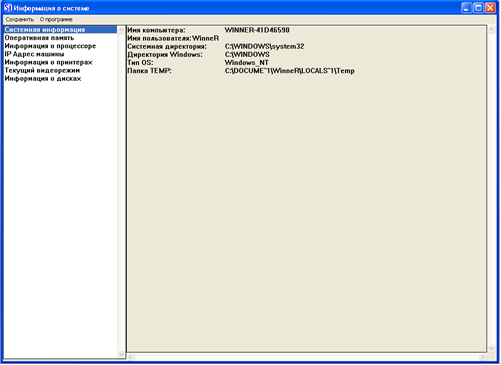Click details pane vertical scroll-up arrow

point(491,30)
